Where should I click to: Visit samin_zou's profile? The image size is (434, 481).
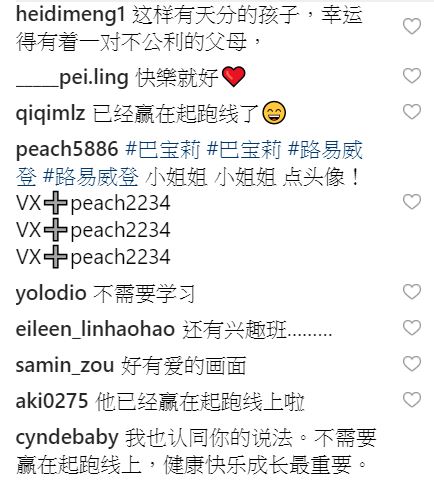(65, 365)
